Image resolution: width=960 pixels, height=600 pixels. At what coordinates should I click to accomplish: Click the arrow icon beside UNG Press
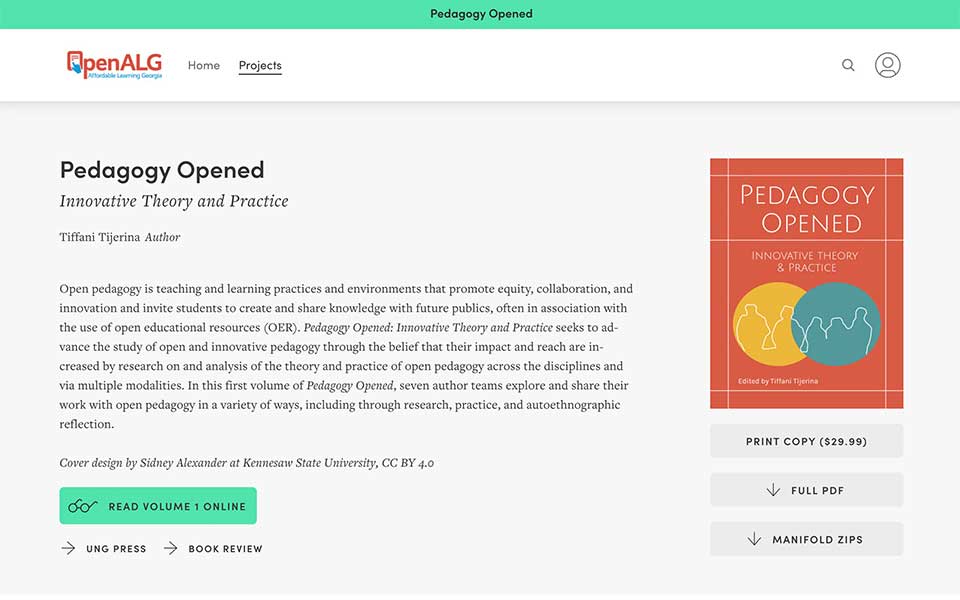[x=68, y=548]
